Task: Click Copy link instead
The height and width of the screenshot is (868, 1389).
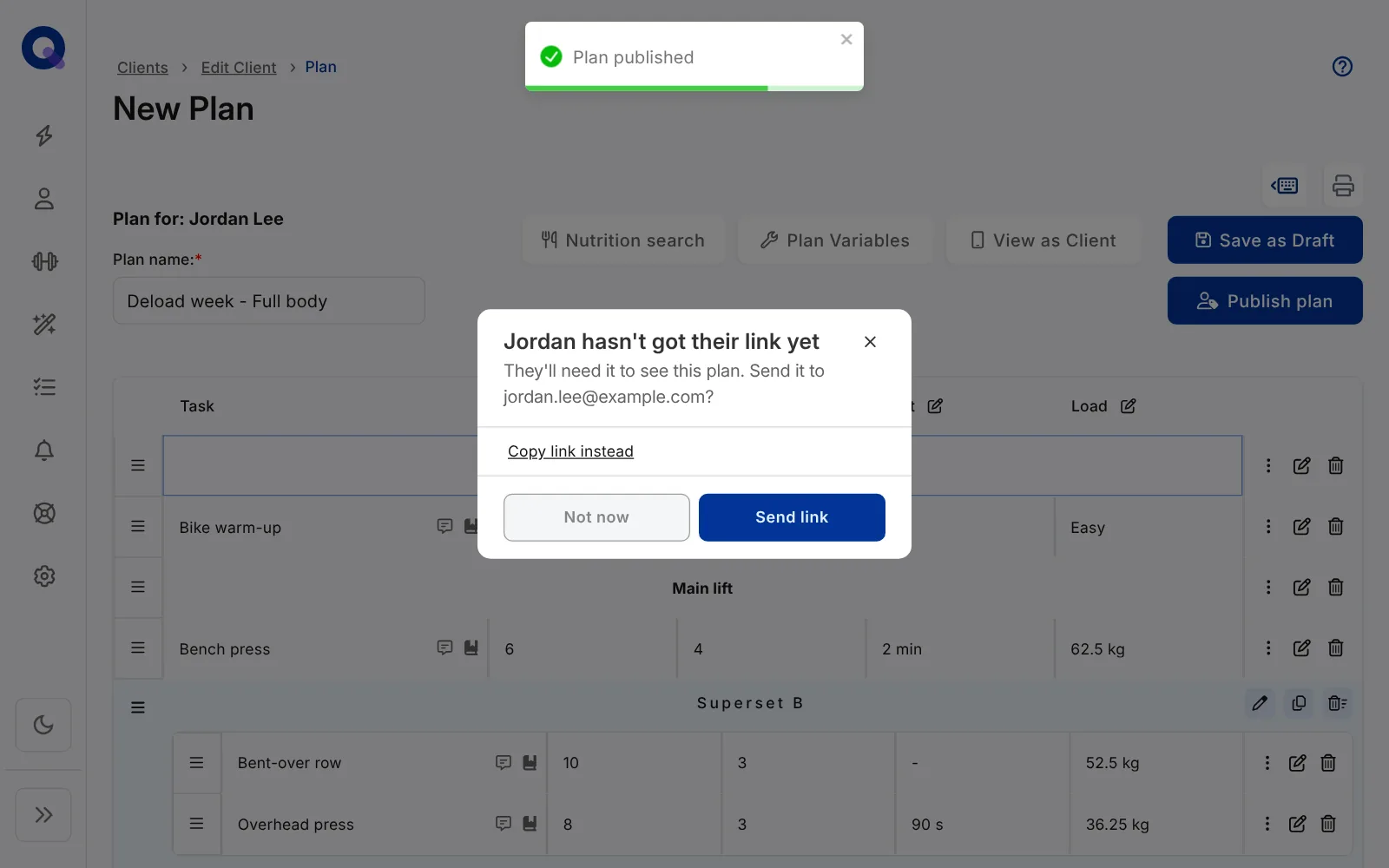Action: [x=570, y=451]
